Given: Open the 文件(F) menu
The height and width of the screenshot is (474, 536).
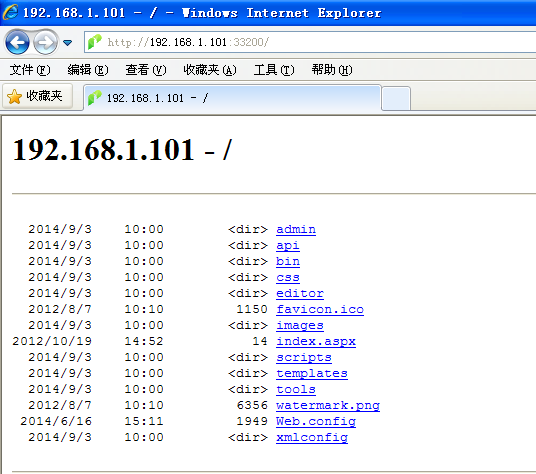Looking at the screenshot, I should (30, 70).
